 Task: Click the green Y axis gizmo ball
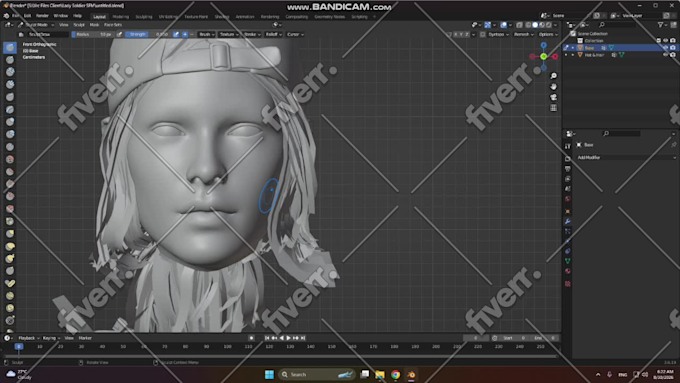tap(543, 56)
